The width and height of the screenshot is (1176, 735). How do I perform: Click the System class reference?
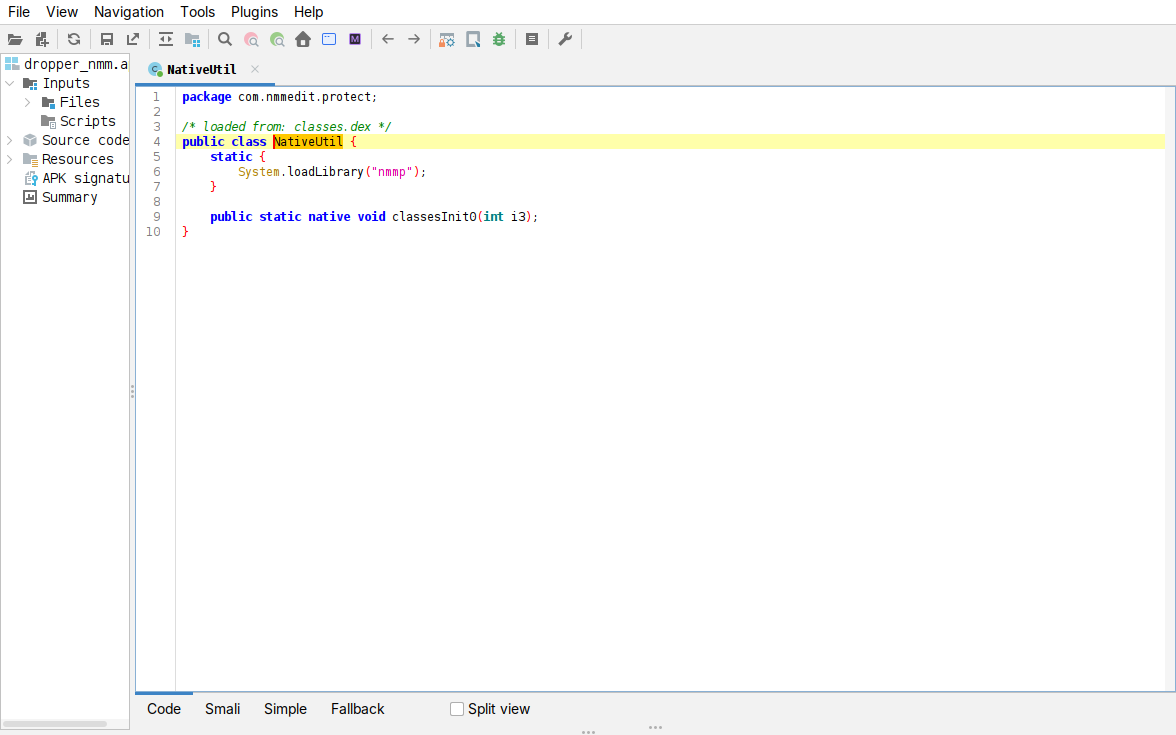point(259,172)
